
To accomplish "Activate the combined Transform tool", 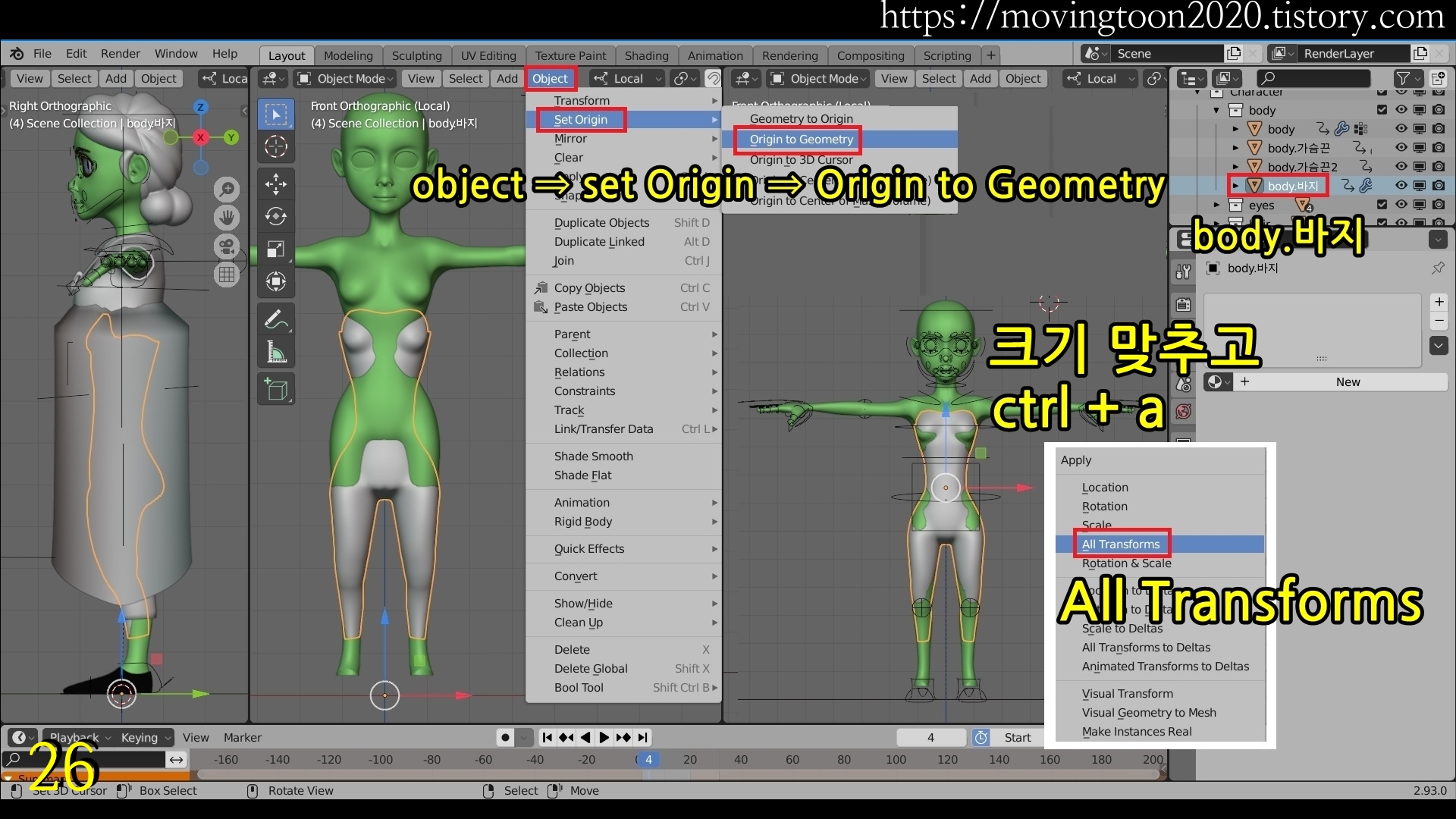I will pyautogui.click(x=276, y=282).
